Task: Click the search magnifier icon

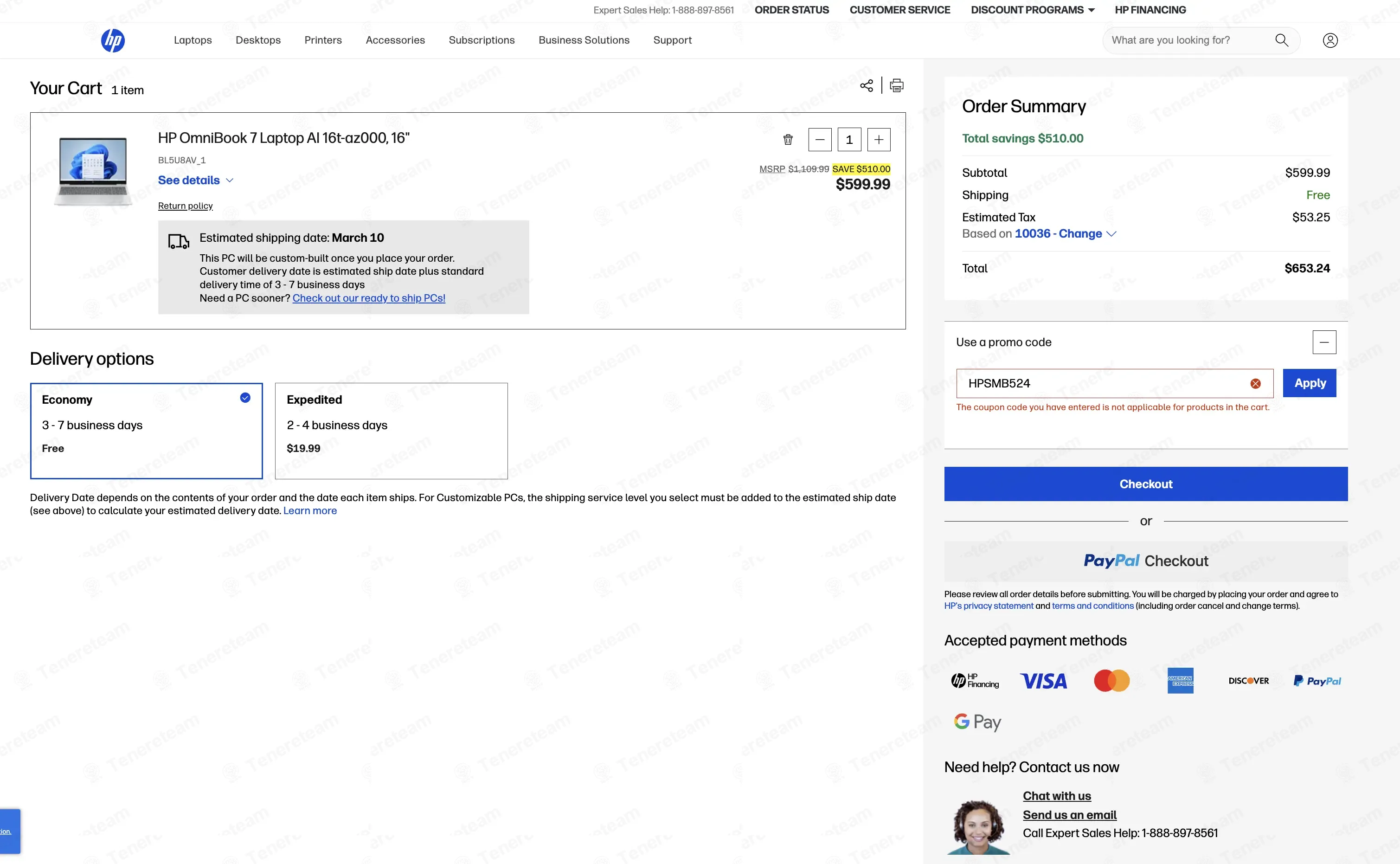Action: 1281,40
